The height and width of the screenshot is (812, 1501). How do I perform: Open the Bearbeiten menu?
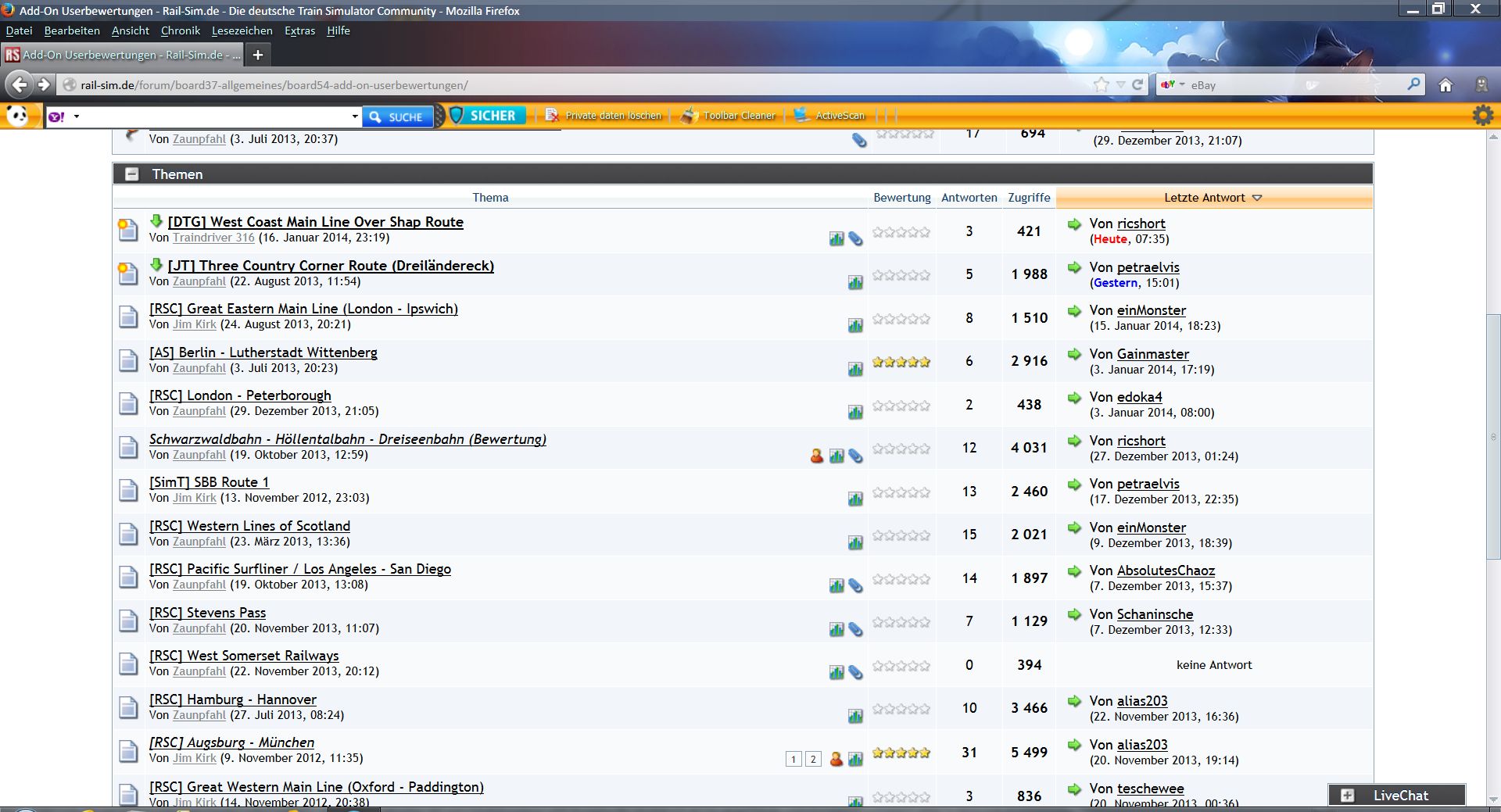point(72,30)
